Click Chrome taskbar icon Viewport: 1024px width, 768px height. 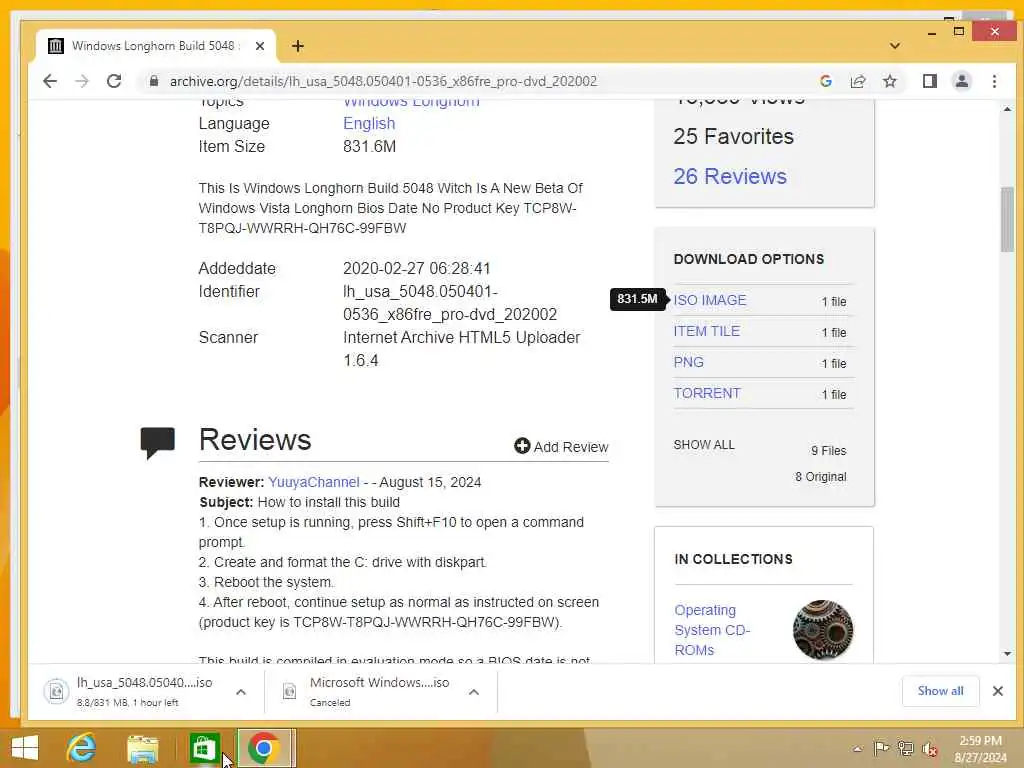[x=266, y=748]
